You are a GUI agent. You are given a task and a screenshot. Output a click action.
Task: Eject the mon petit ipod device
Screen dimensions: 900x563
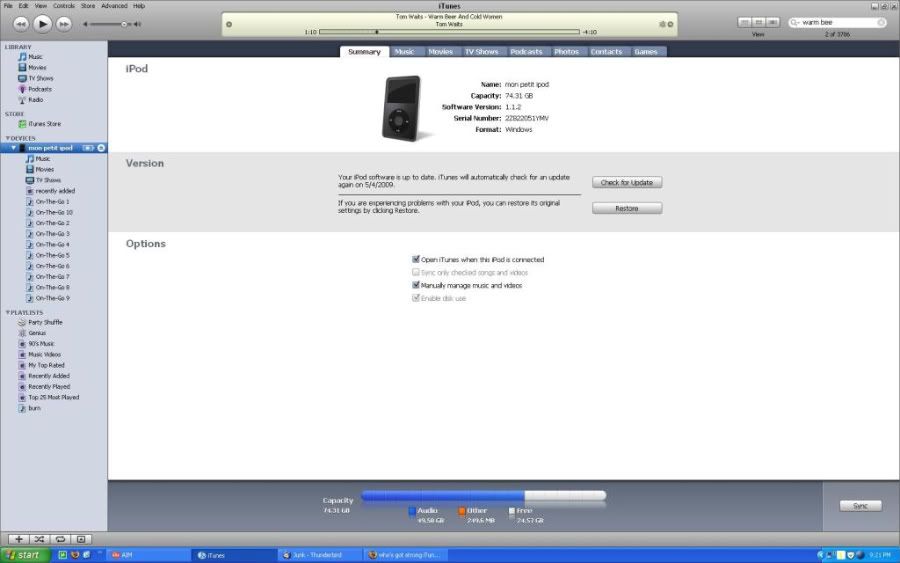[x=101, y=148]
